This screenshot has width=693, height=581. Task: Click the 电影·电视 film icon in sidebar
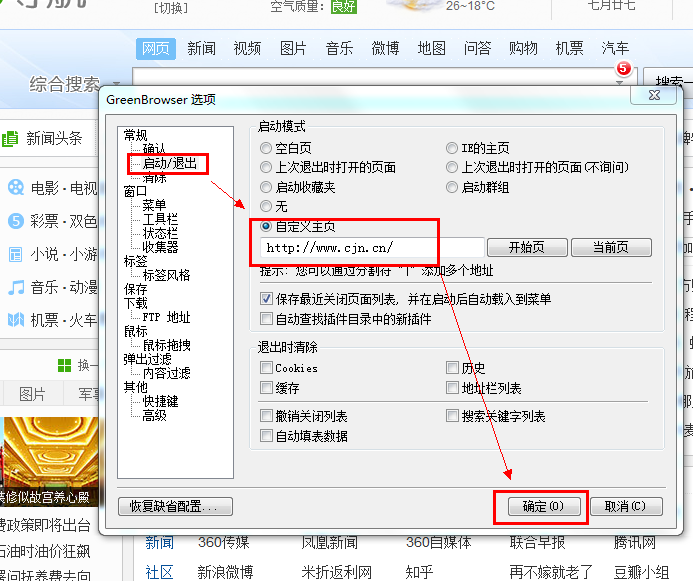point(15,187)
